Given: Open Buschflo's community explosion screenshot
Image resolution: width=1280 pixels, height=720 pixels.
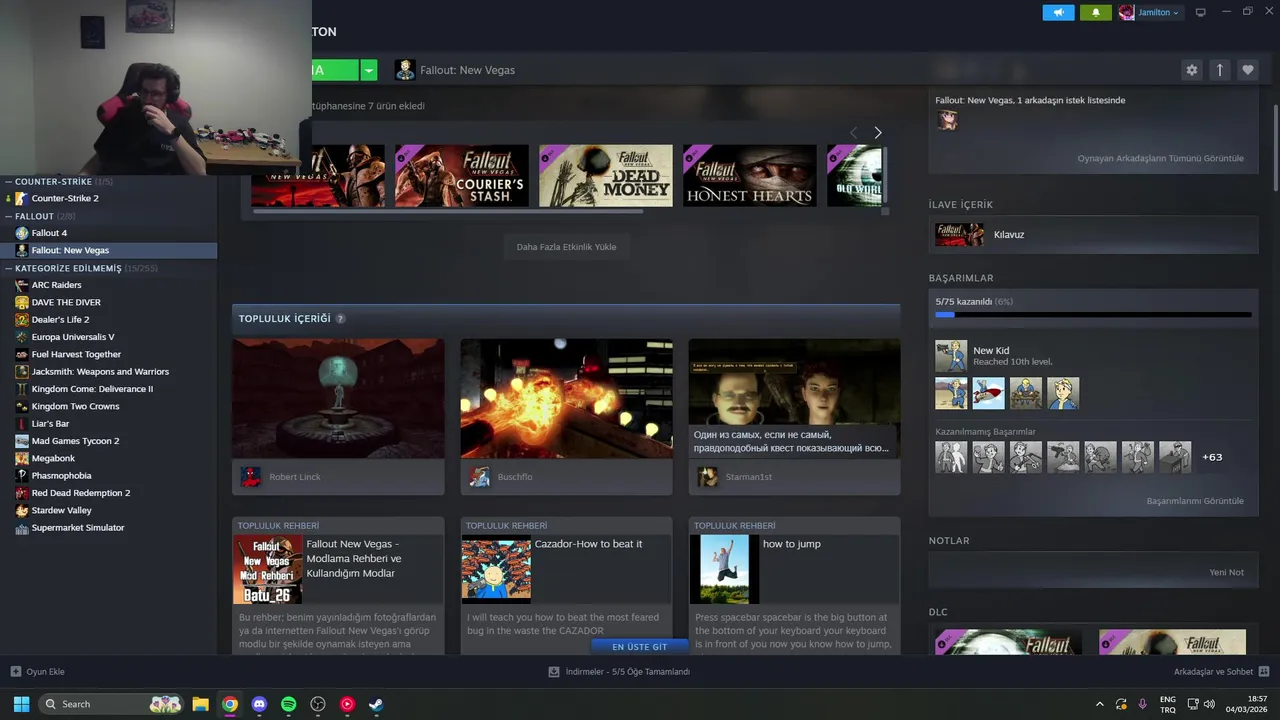Looking at the screenshot, I should (x=566, y=399).
